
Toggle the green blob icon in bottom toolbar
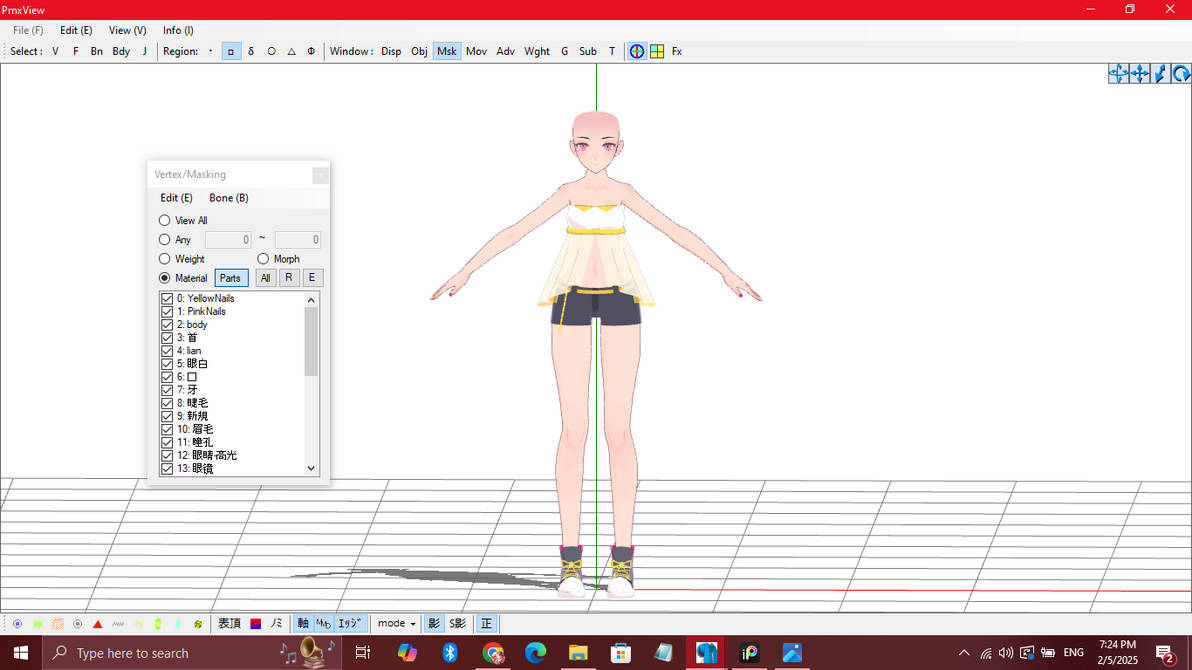[37, 624]
